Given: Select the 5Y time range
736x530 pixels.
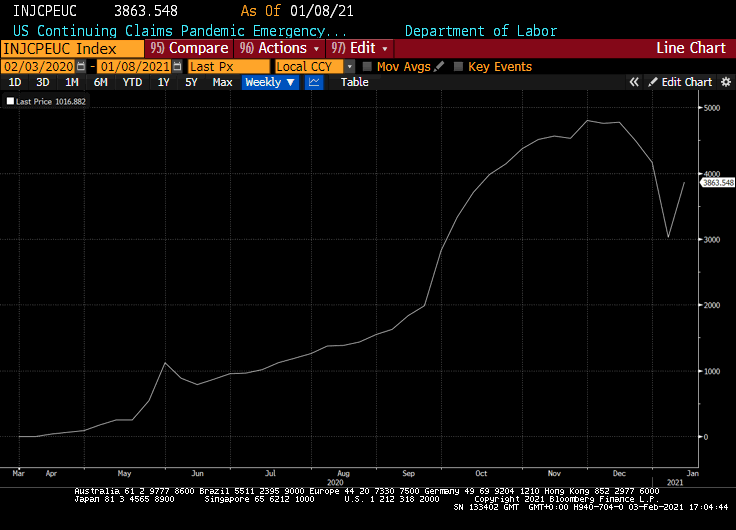Looking at the screenshot, I should coord(191,82).
